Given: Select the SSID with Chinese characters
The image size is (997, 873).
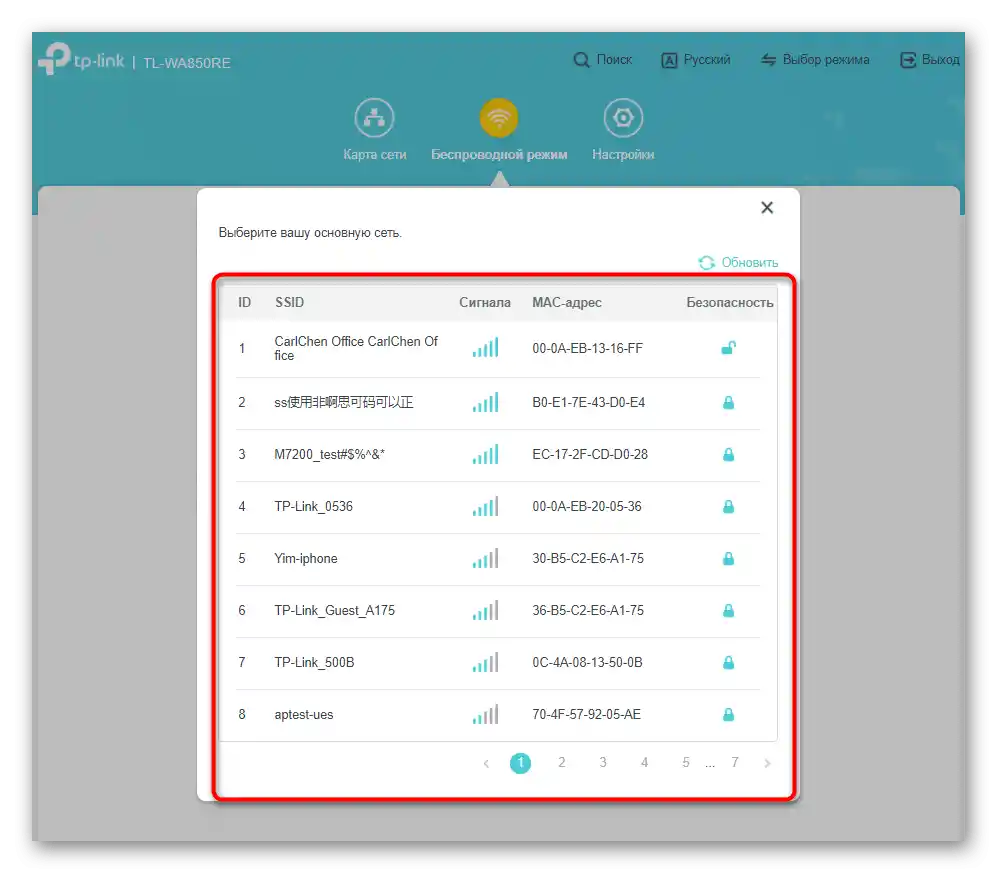Looking at the screenshot, I should (343, 402).
